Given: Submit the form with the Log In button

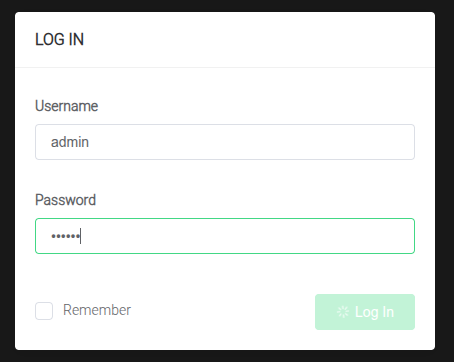Looking at the screenshot, I should [x=365, y=312].
